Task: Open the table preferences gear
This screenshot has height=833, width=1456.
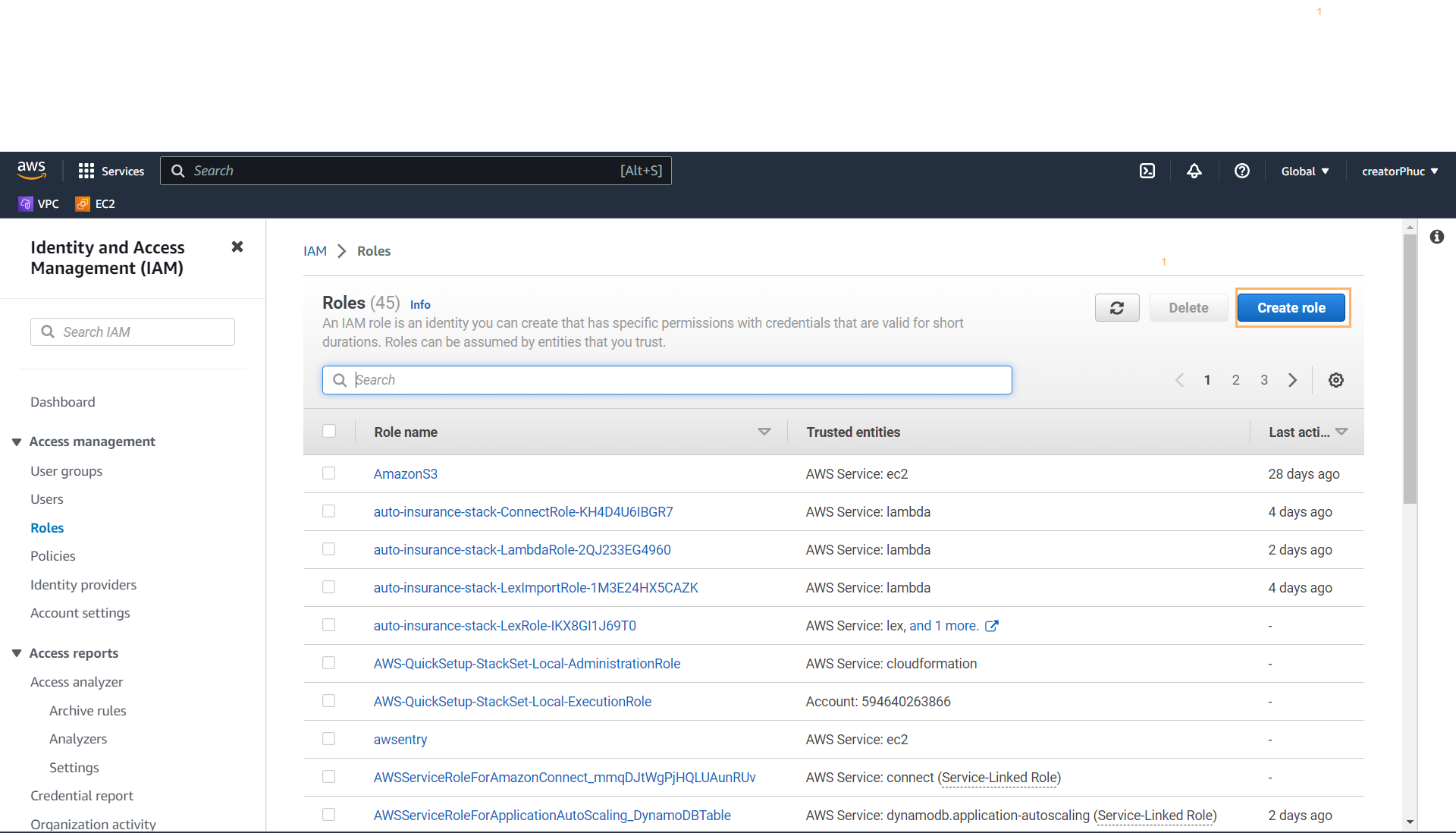Action: (x=1336, y=380)
